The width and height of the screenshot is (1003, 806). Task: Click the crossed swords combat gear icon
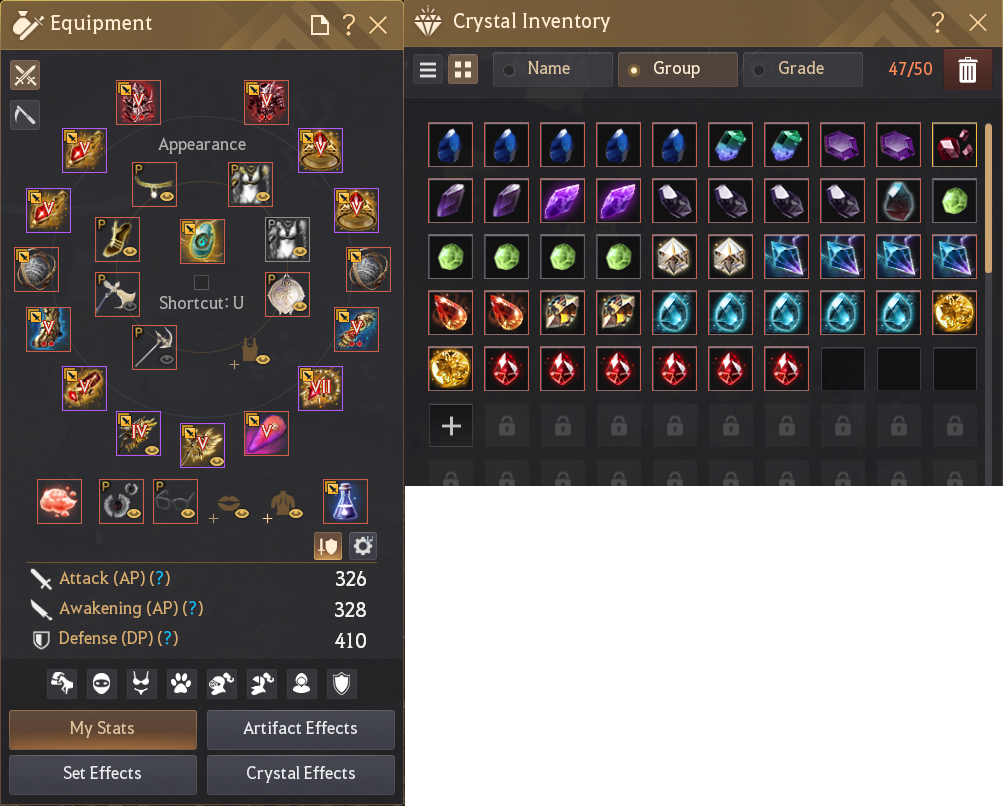[25, 75]
